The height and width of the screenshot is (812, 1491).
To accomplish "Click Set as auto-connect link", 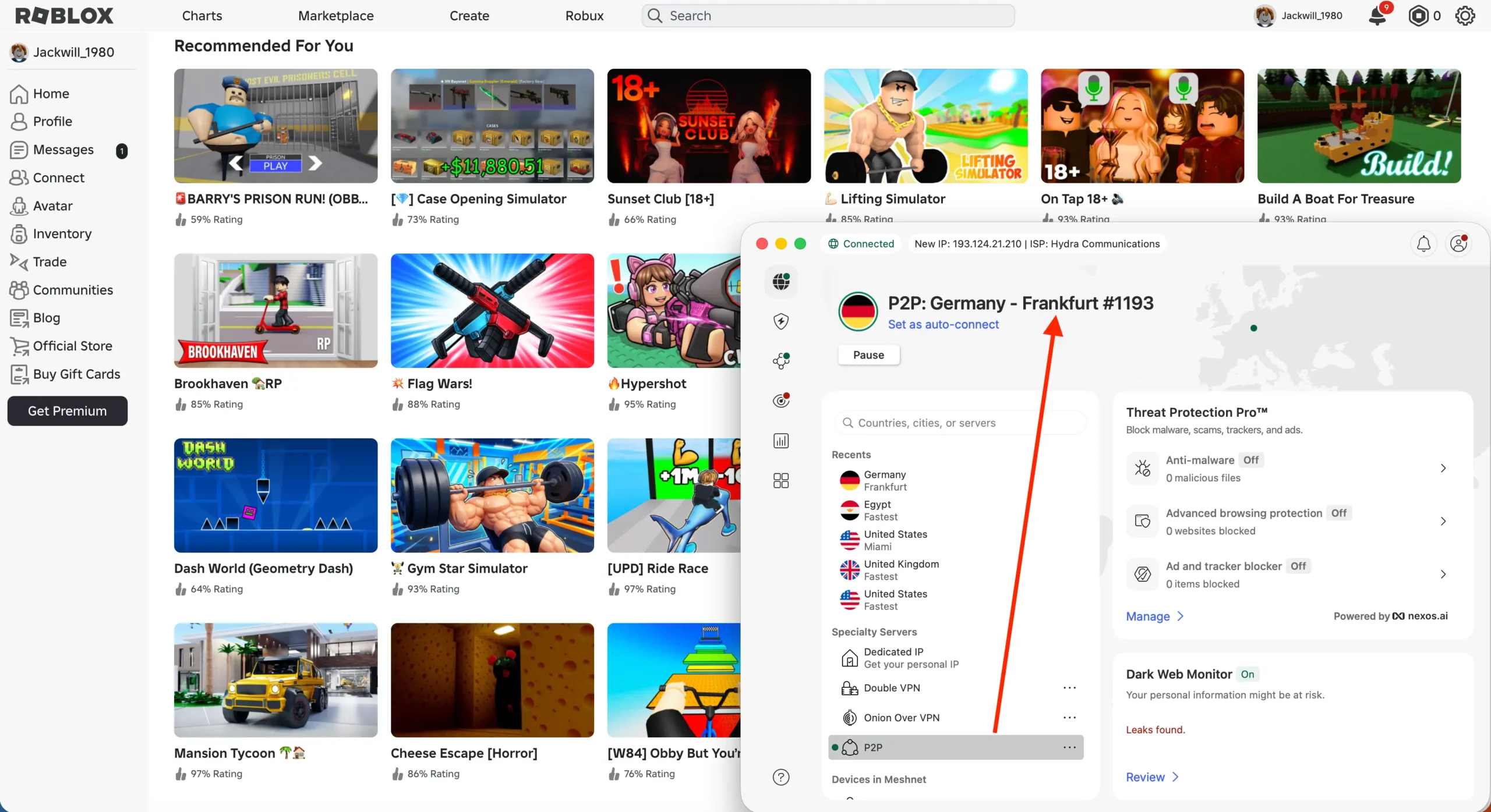I will [944, 324].
